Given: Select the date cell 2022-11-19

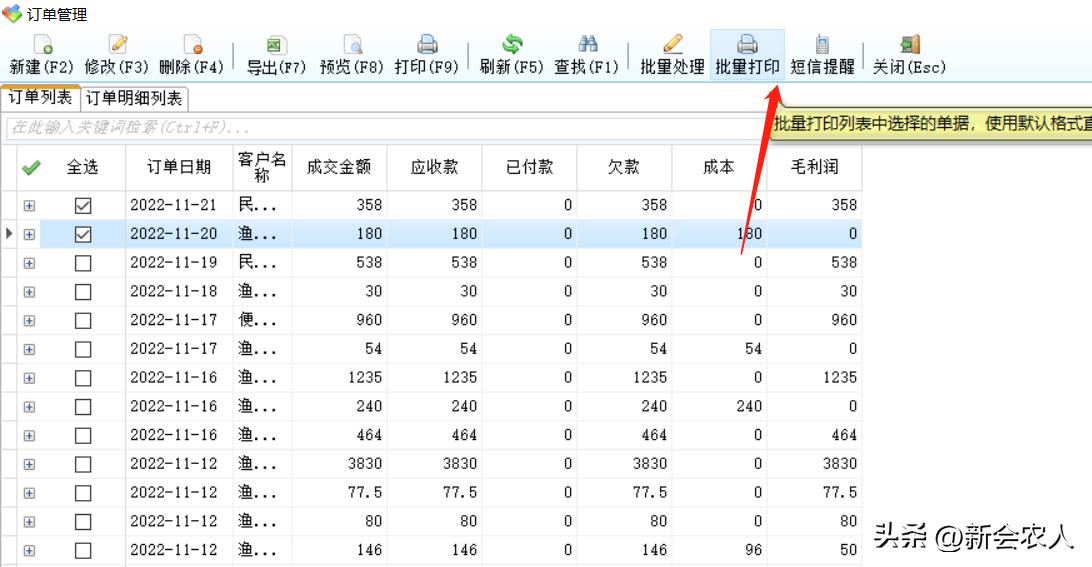Looking at the screenshot, I should (x=179, y=263).
